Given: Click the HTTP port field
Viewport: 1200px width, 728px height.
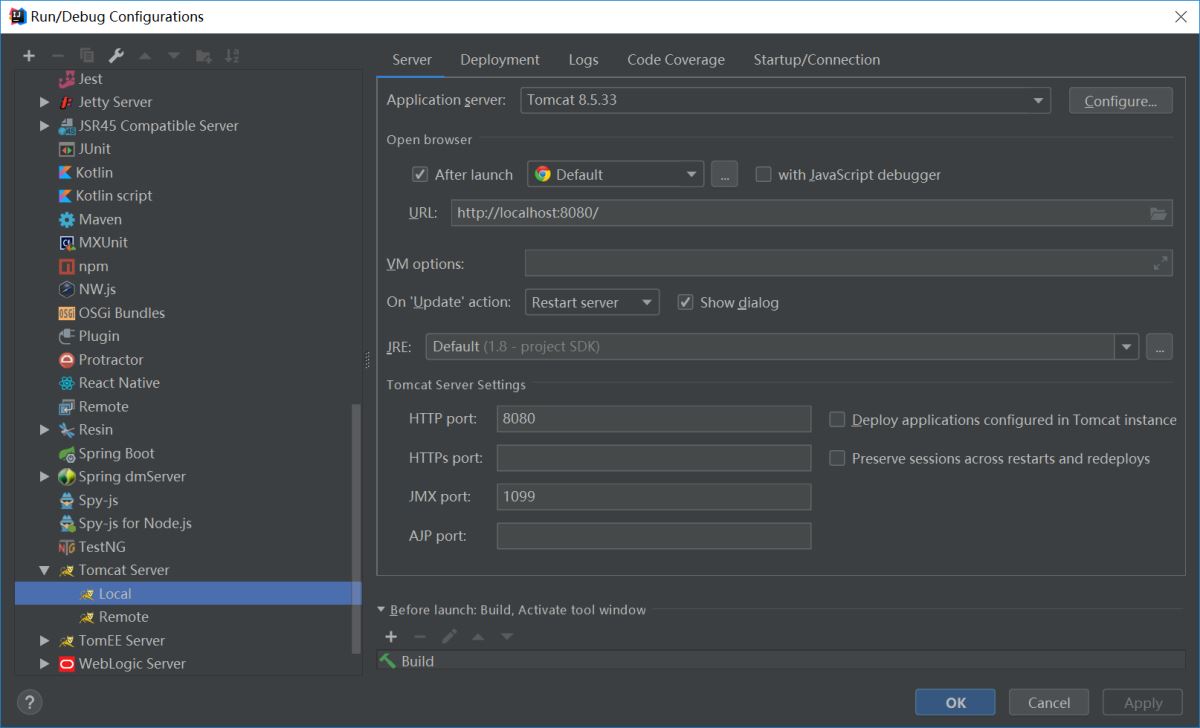Looking at the screenshot, I should coord(654,419).
